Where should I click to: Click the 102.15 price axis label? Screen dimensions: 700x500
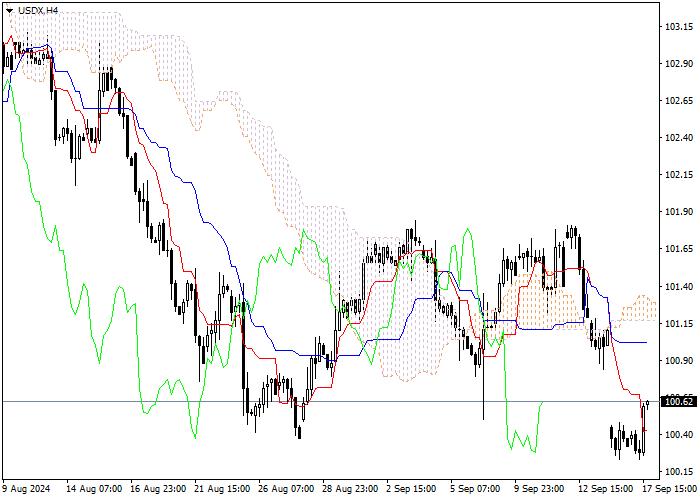[679, 175]
